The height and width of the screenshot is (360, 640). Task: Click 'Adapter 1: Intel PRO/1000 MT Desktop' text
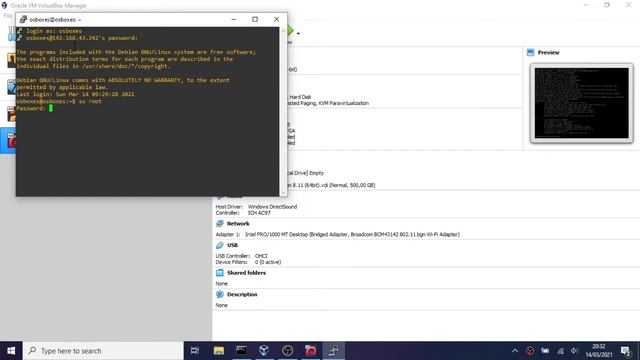tap(338, 234)
